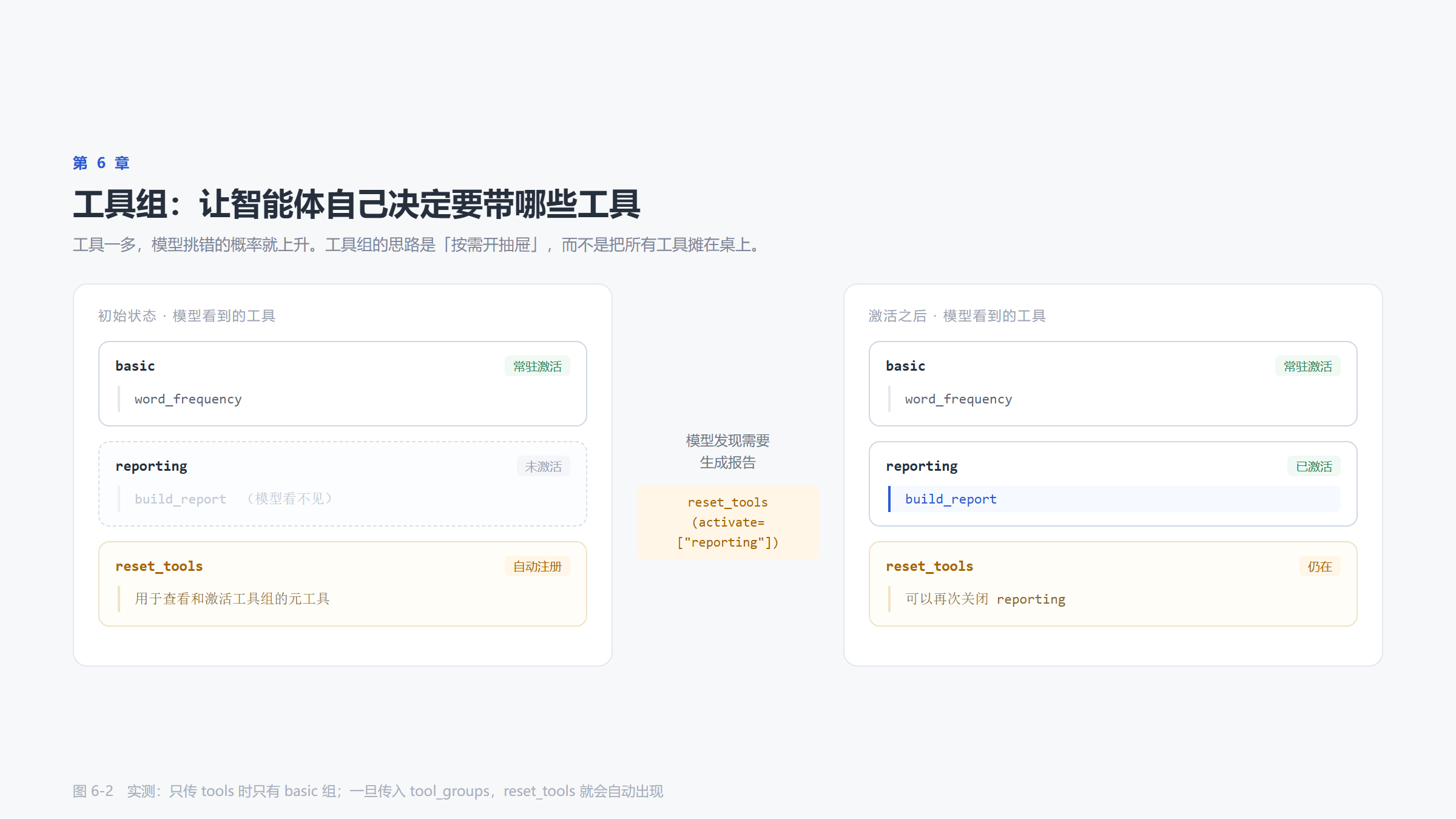Click reset_tools name in 激活之后 panel
Viewport: 1456px width, 819px height.
929,566
